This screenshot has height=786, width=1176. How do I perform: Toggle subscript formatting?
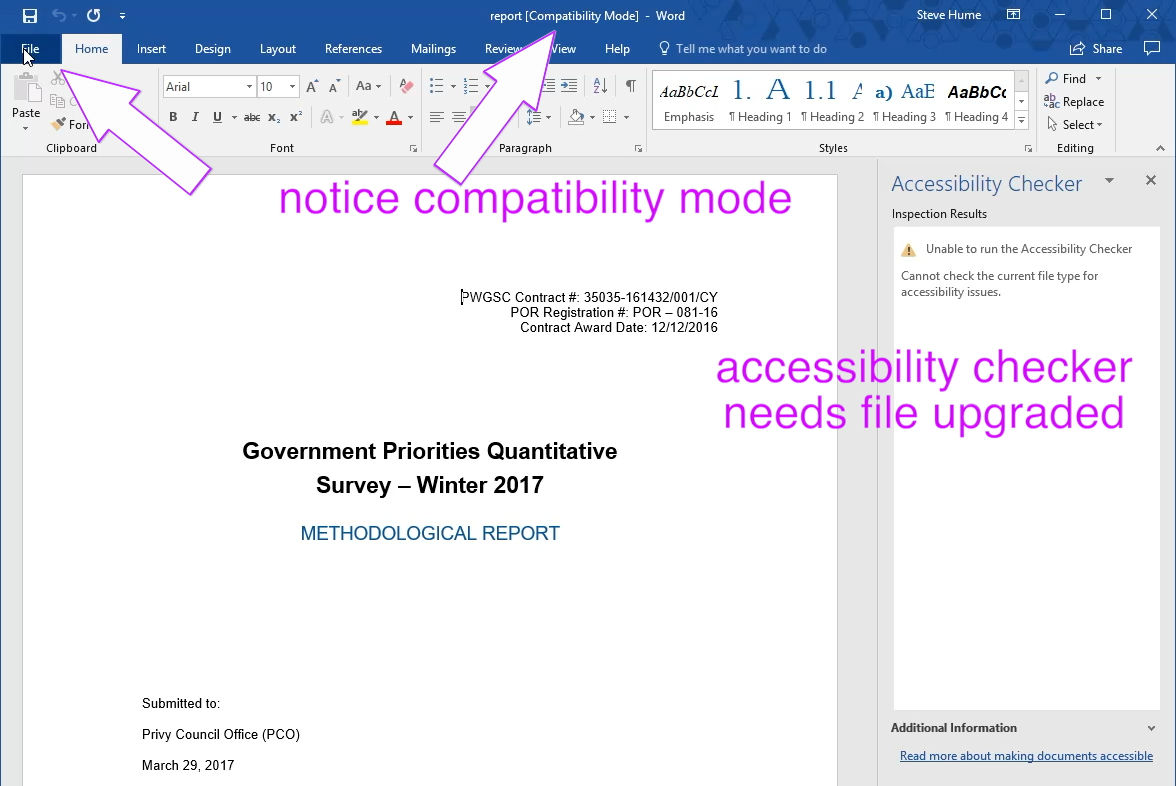pyautogui.click(x=274, y=117)
